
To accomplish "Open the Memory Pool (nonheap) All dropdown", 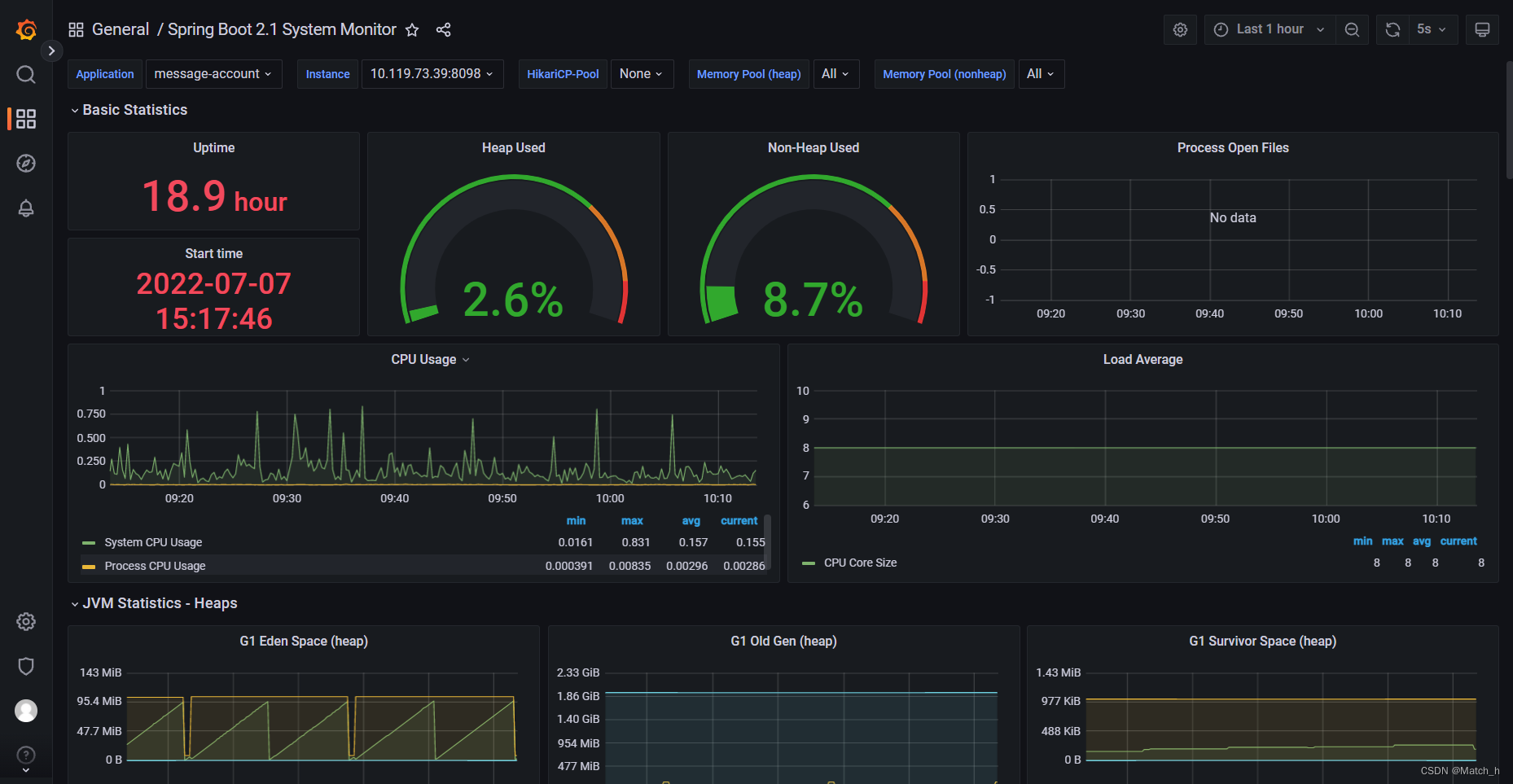I will coord(1041,74).
